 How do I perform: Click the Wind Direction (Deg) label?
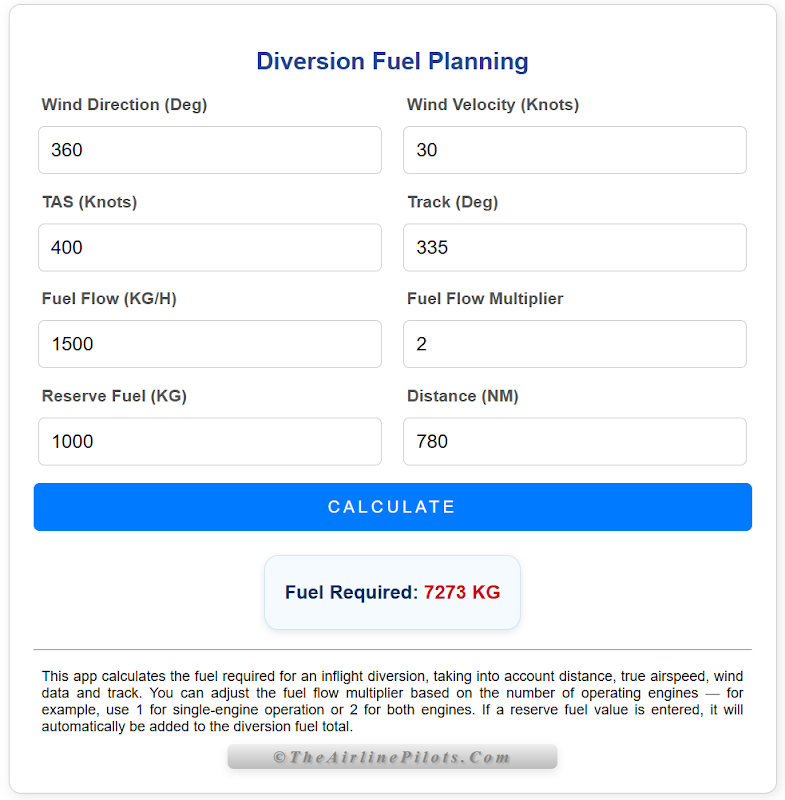124,105
